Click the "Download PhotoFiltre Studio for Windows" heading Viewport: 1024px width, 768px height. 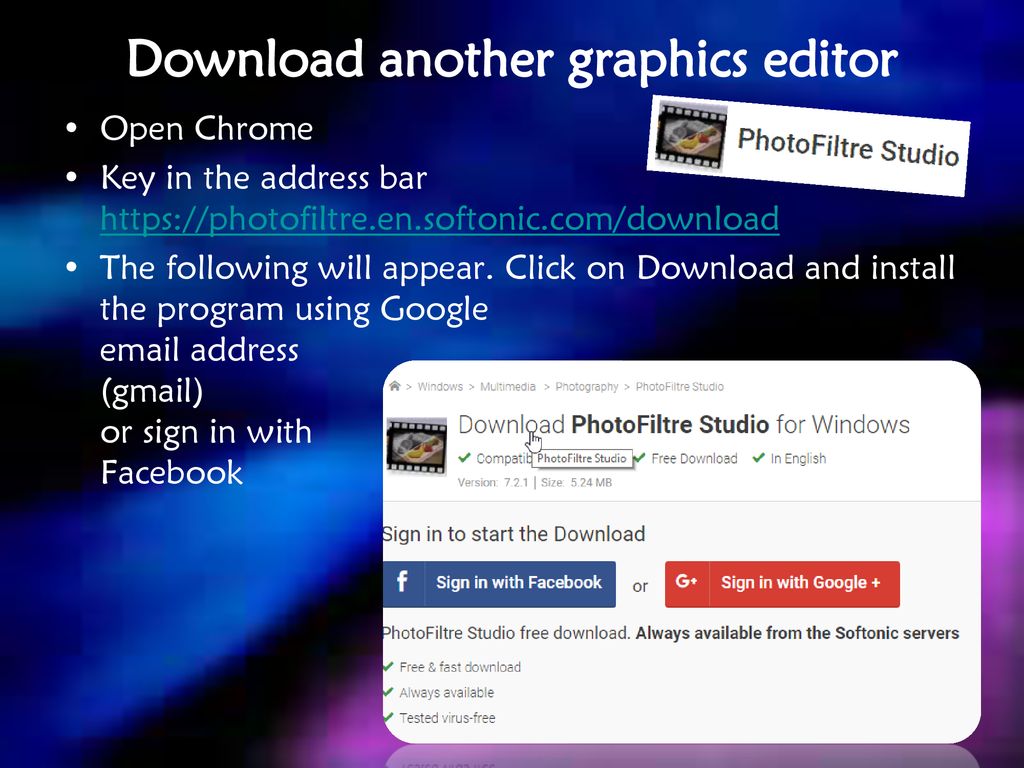684,424
